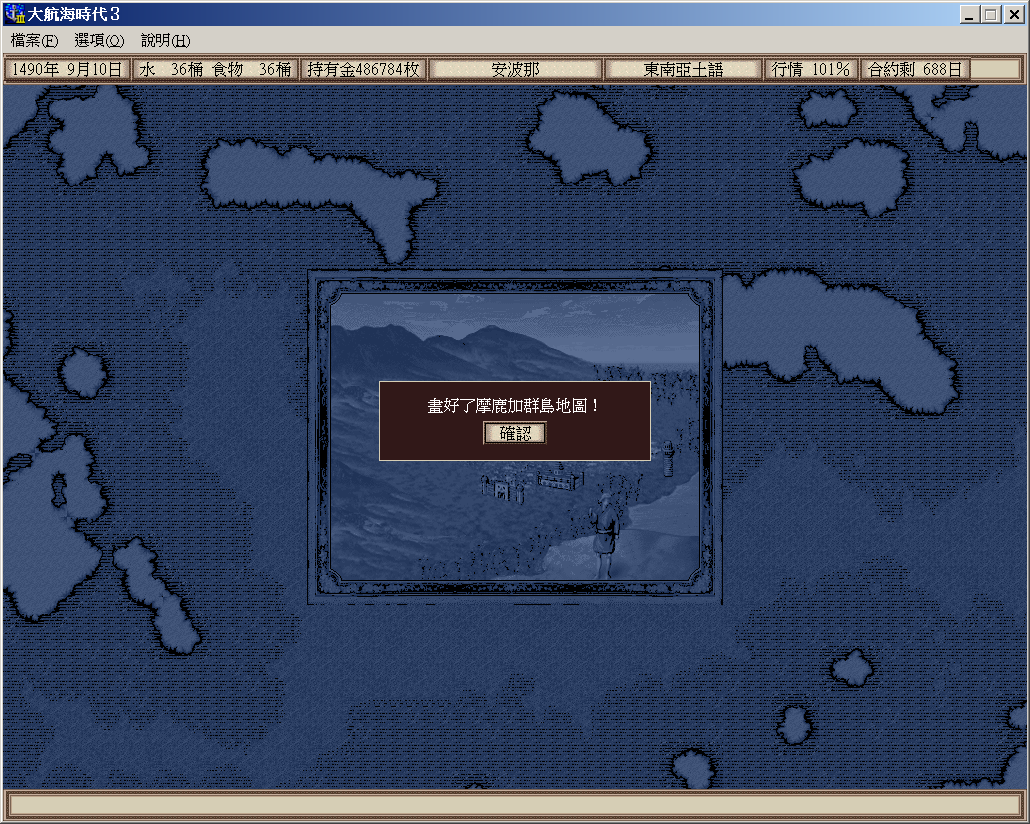The width and height of the screenshot is (1030, 824).
Task: Click the empty message bar at the bottom
Action: tap(515, 805)
